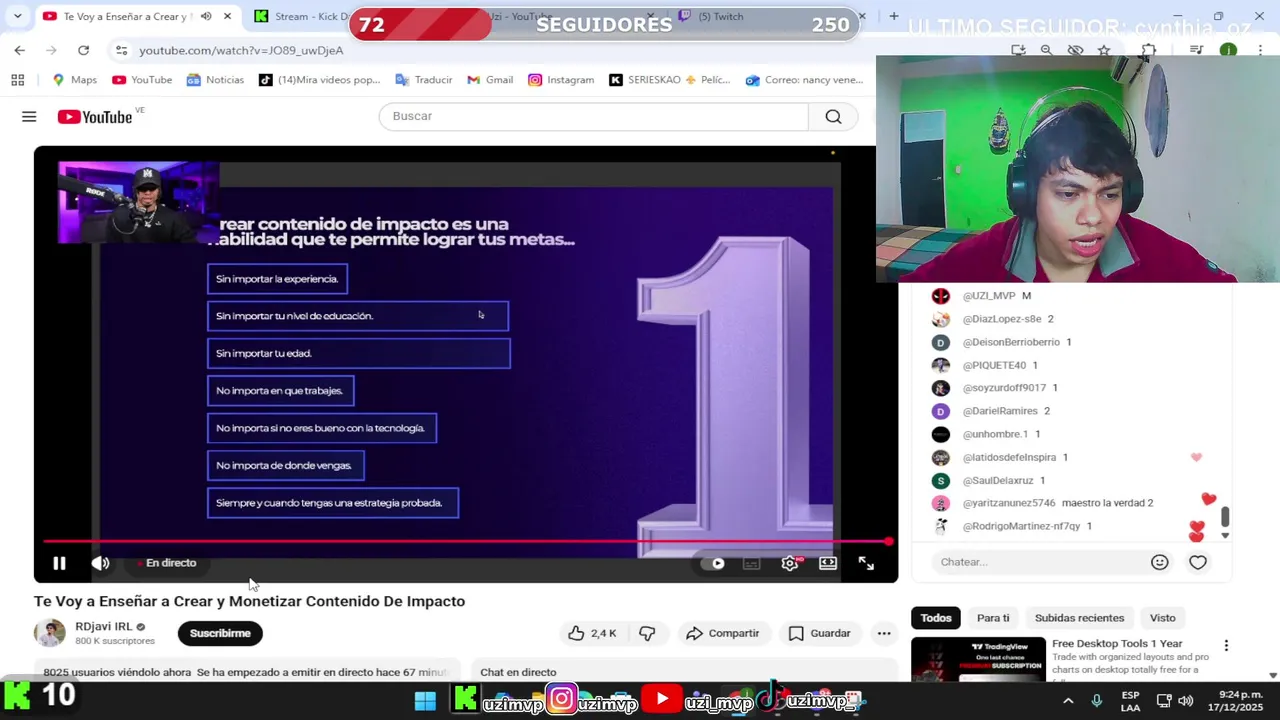Send a heart reaction in chat

click(x=1198, y=562)
